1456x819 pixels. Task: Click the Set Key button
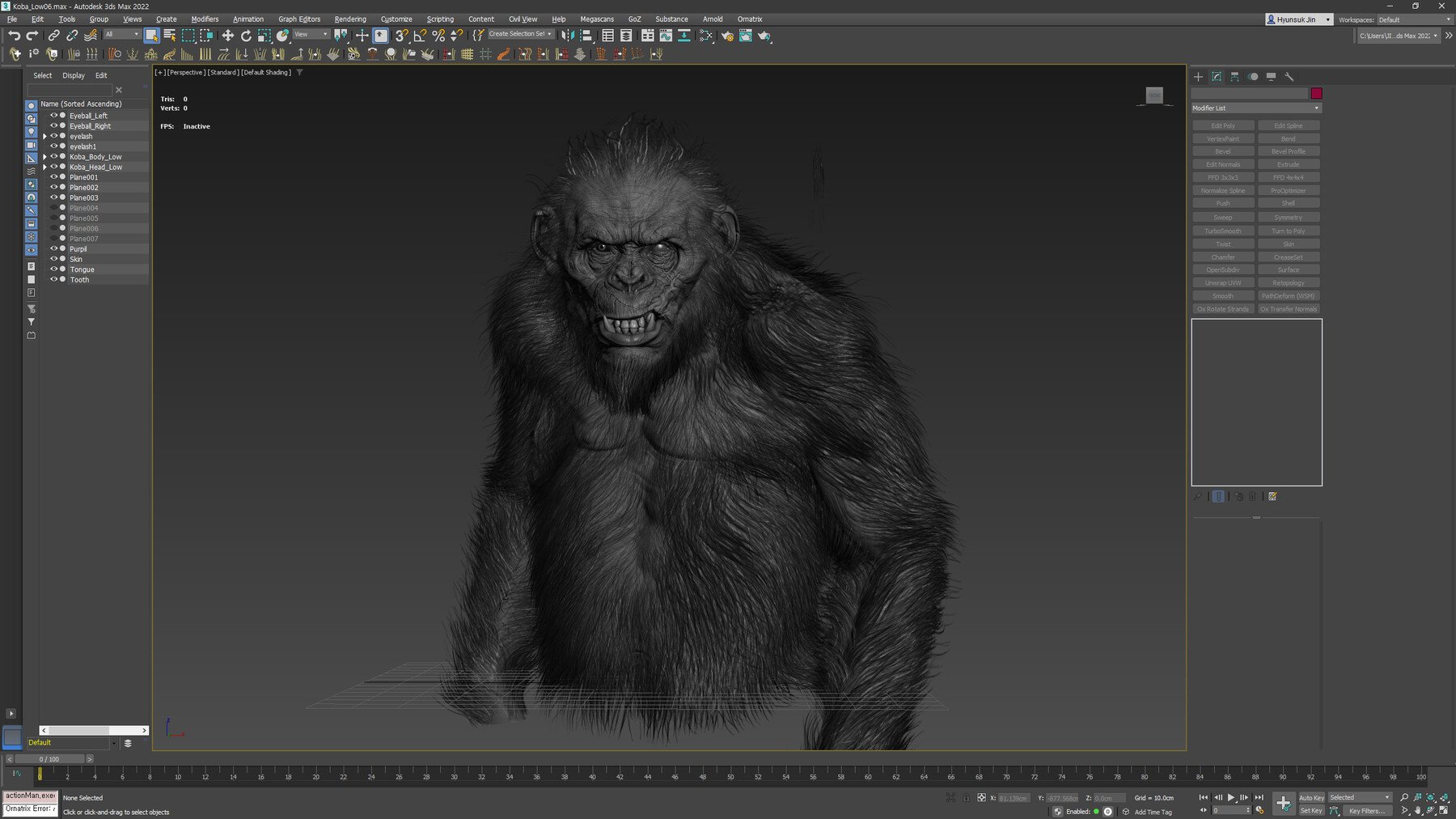[x=1311, y=811]
